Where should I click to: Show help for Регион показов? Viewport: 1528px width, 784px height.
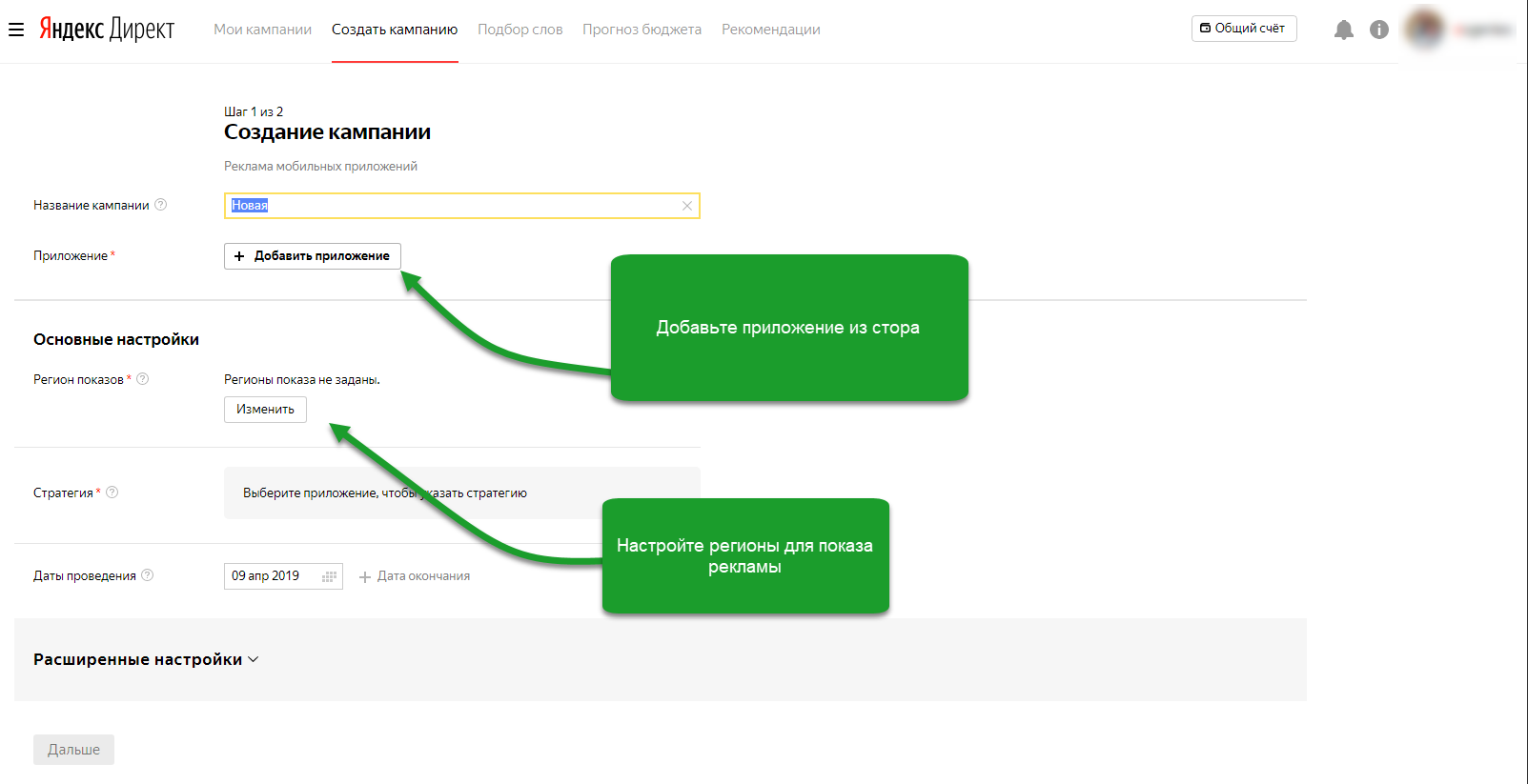(x=143, y=379)
